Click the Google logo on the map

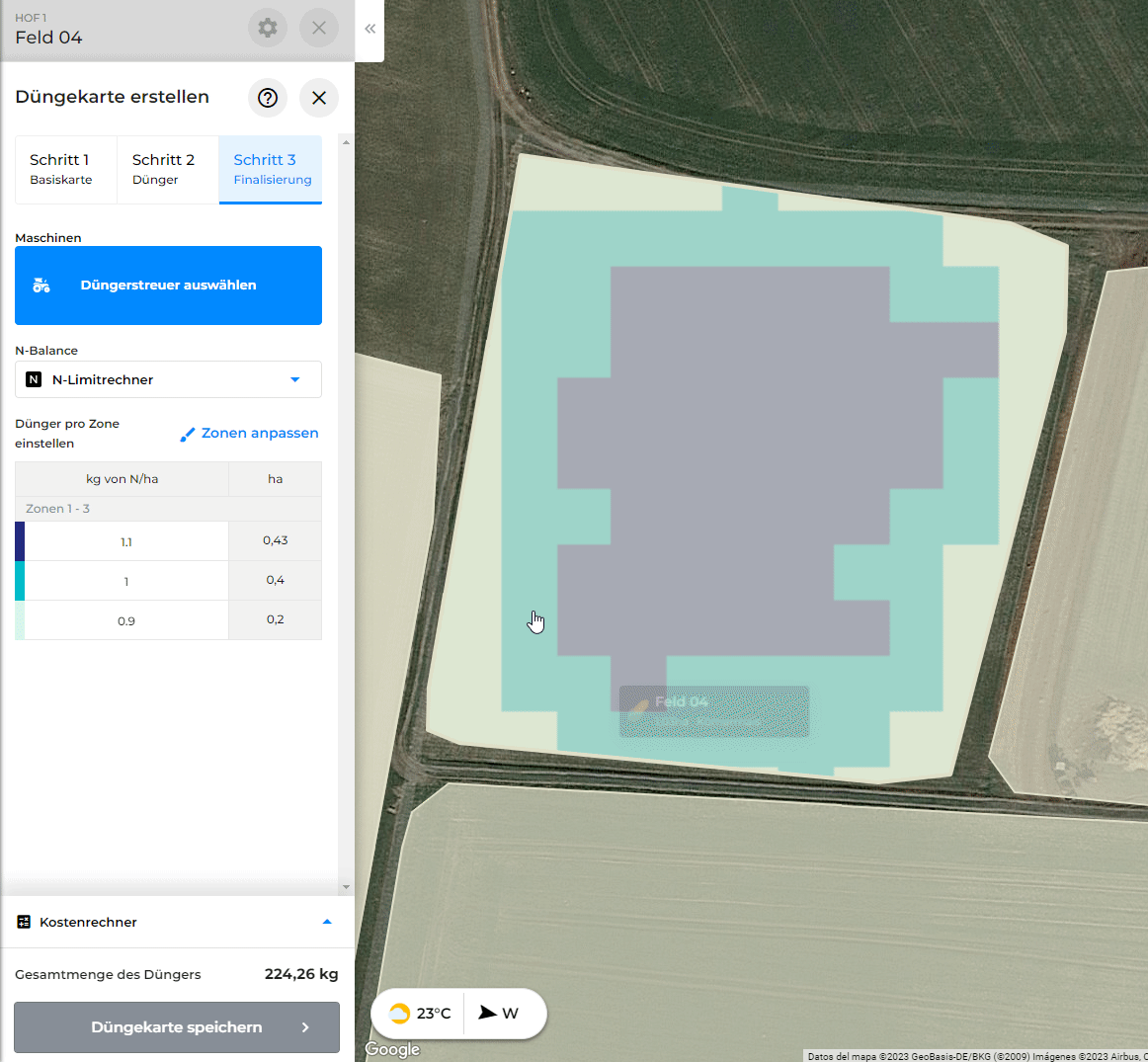click(392, 1049)
